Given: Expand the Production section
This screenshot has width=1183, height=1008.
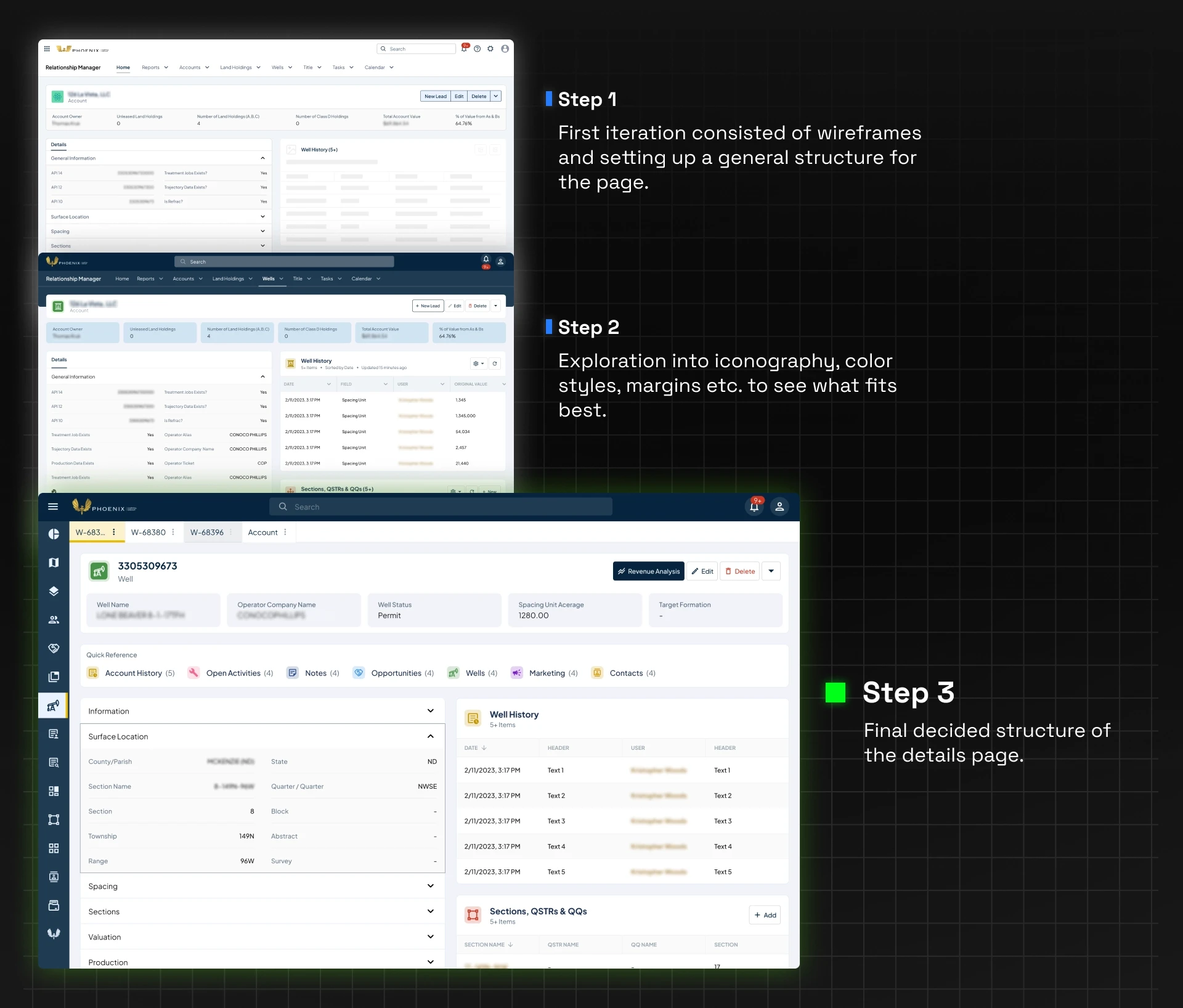Looking at the screenshot, I should (262, 962).
